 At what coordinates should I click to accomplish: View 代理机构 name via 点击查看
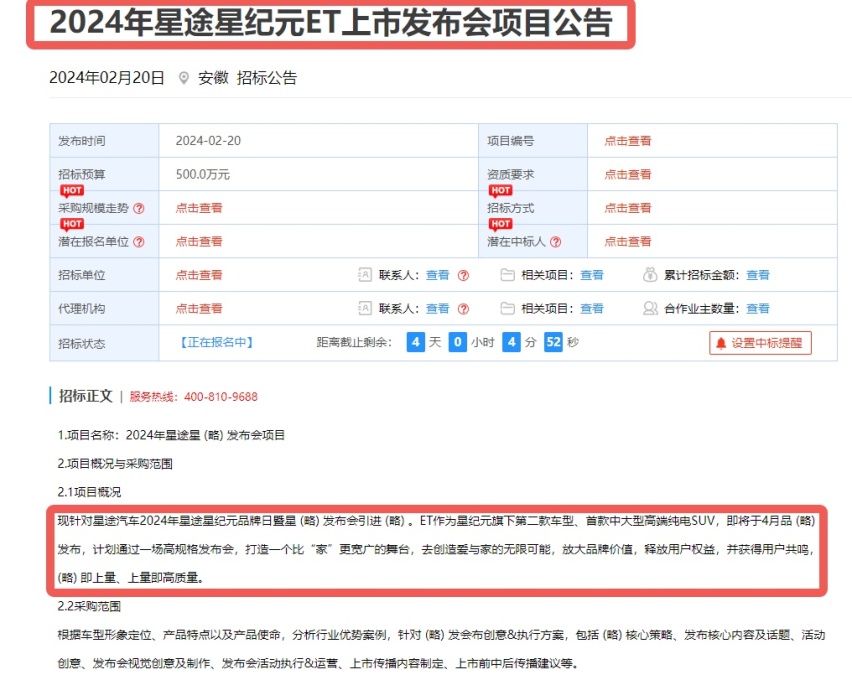(x=199, y=309)
